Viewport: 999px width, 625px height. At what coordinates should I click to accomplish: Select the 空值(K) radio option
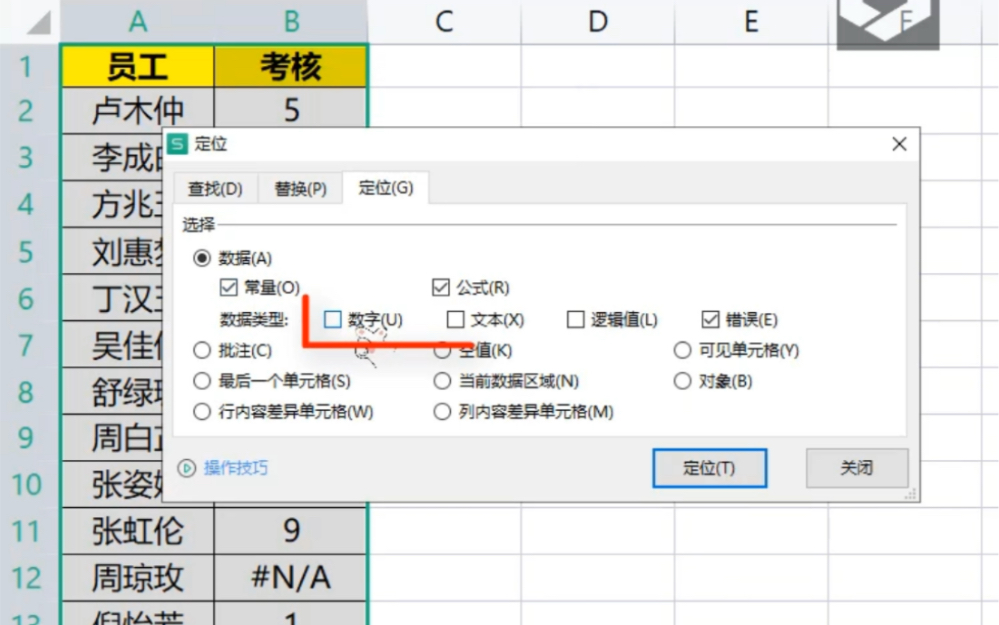tap(440, 350)
